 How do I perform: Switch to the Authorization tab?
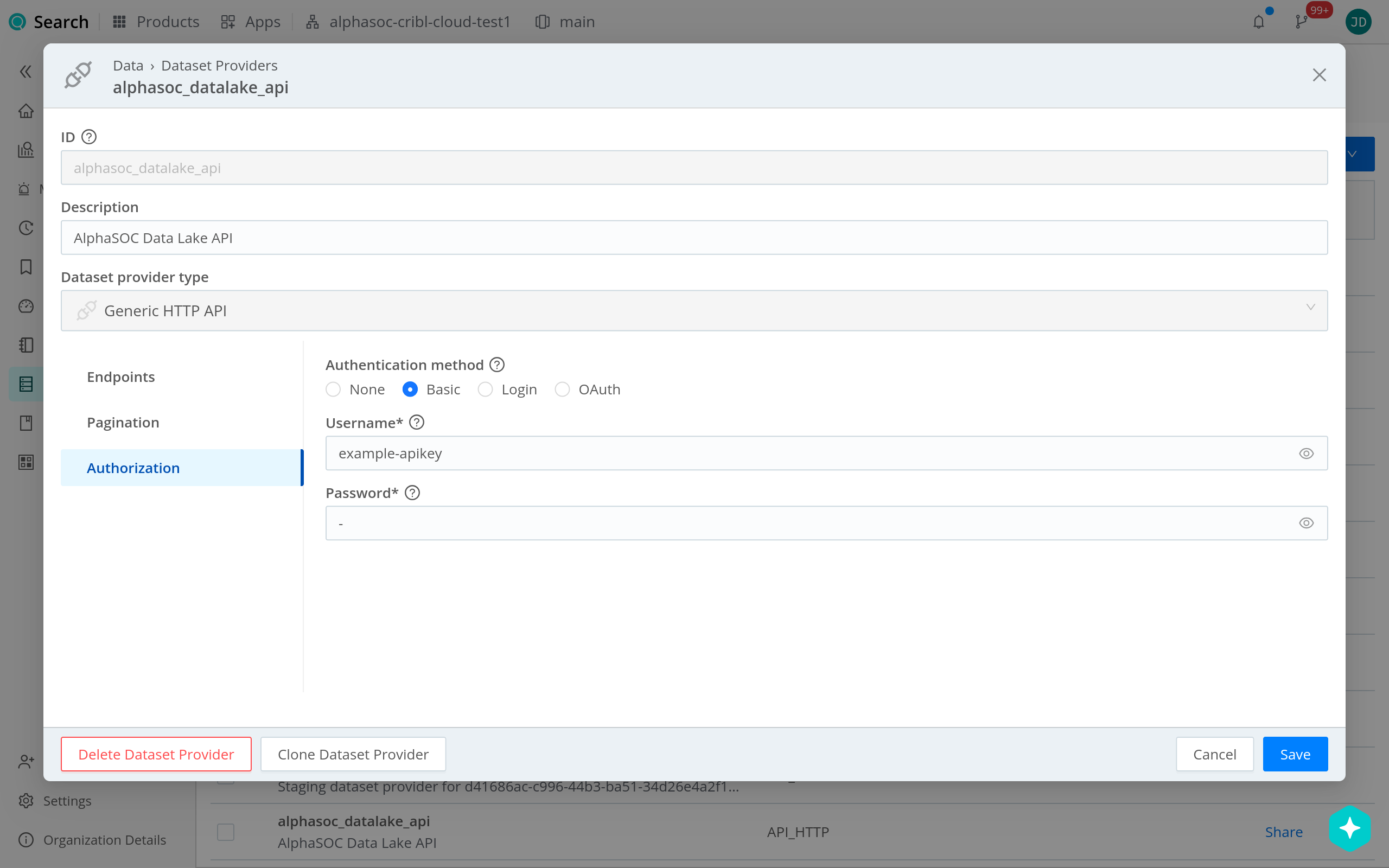click(x=181, y=468)
